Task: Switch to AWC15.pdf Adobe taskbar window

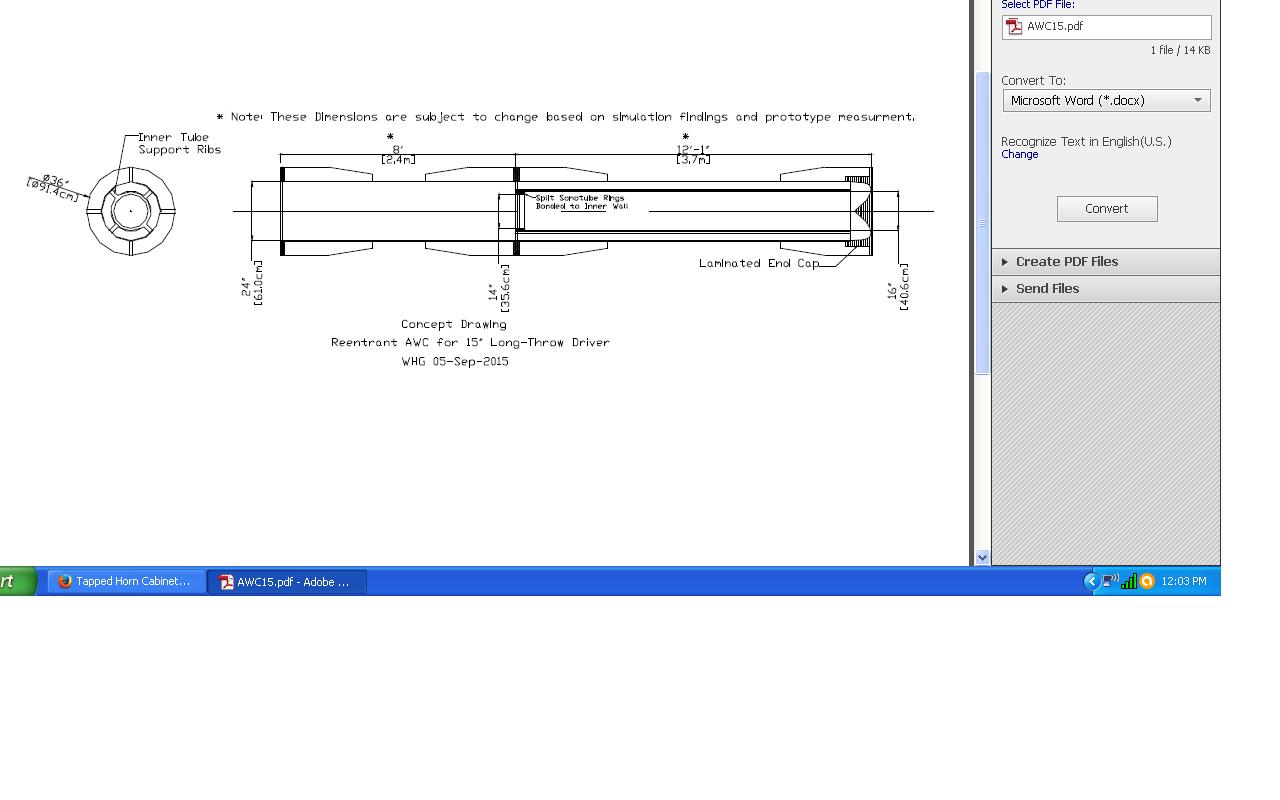Action: (287, 582)
